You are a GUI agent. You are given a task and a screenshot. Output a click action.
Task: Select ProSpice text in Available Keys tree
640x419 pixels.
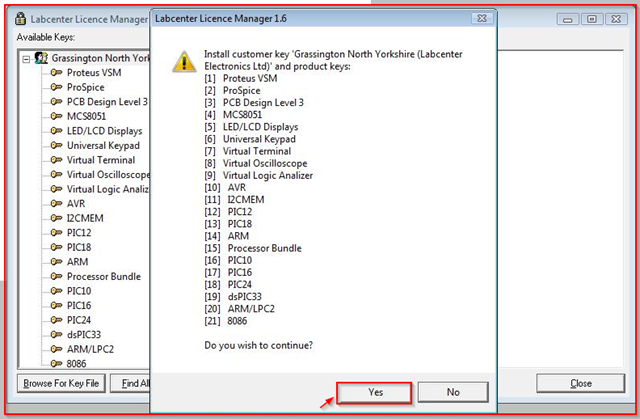[85, 87]
